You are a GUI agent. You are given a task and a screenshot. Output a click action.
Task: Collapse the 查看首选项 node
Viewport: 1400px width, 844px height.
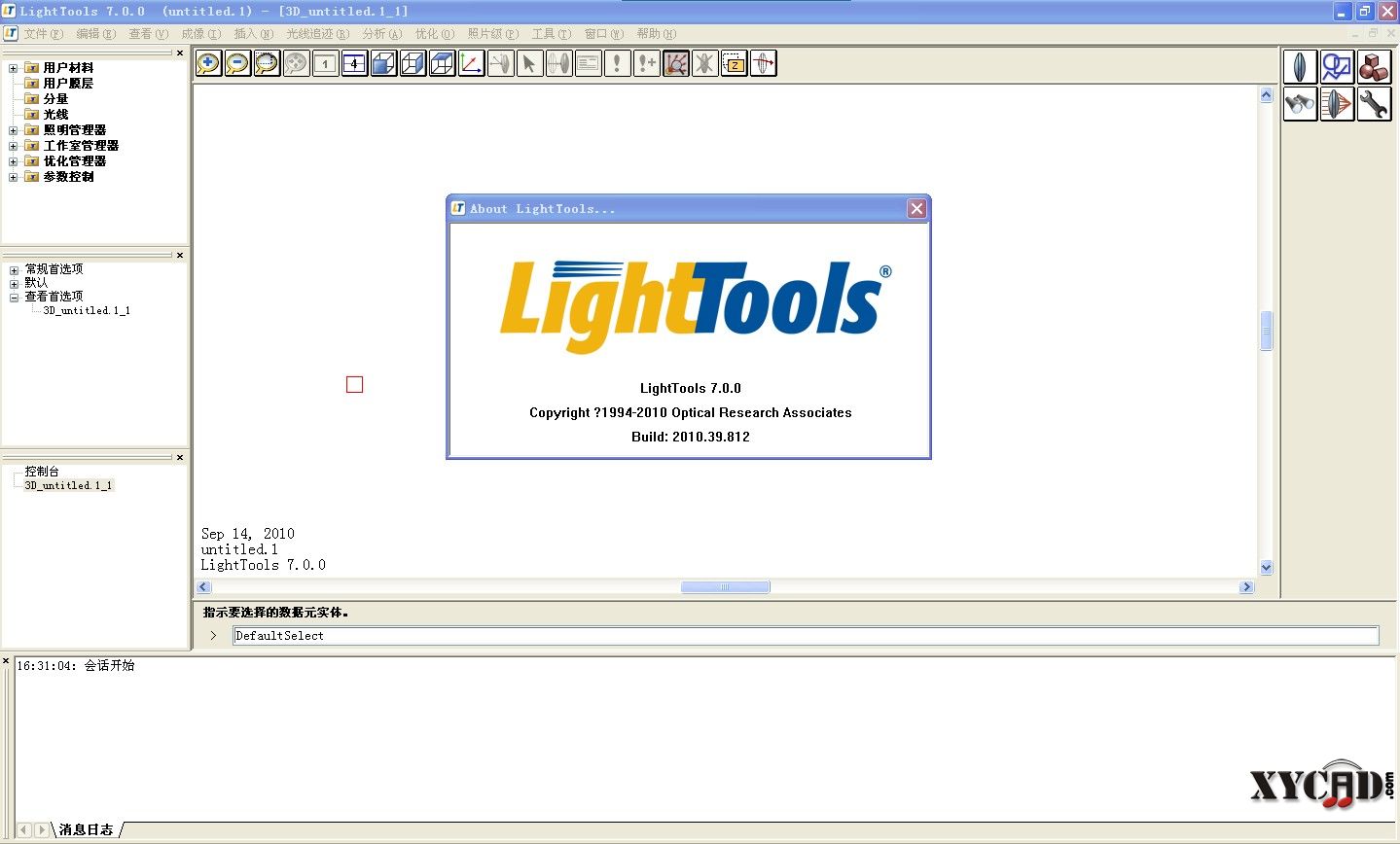pos(14,298)
